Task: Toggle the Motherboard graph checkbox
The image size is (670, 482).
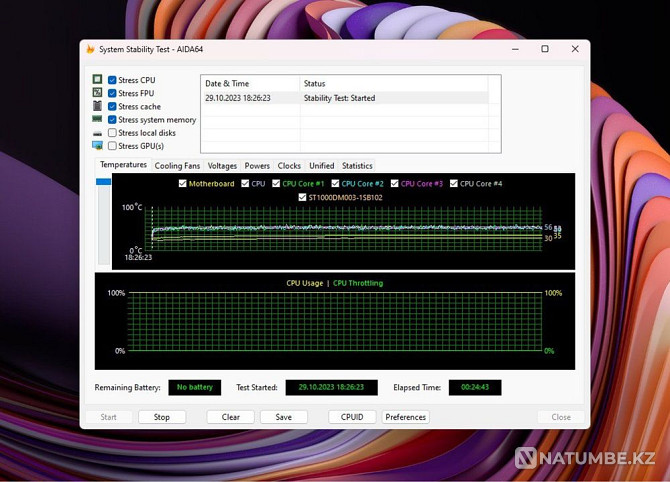Action: tap(182, 183)
